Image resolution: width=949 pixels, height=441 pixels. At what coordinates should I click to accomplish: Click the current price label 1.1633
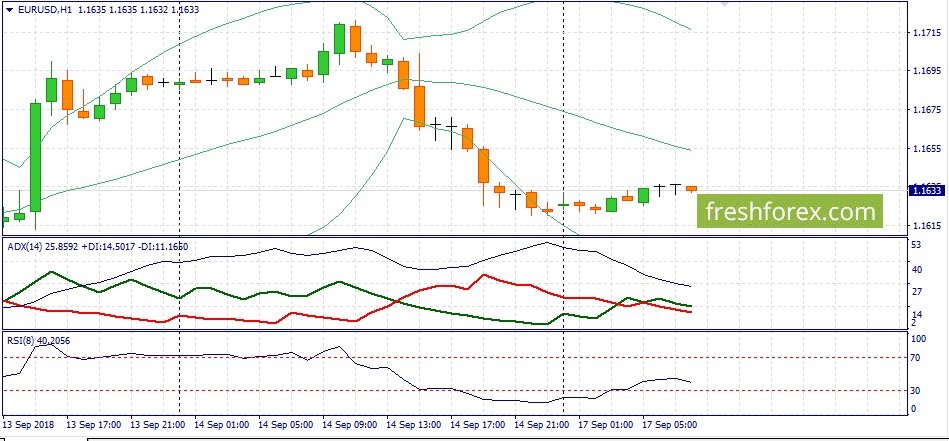tap(925, 191)
